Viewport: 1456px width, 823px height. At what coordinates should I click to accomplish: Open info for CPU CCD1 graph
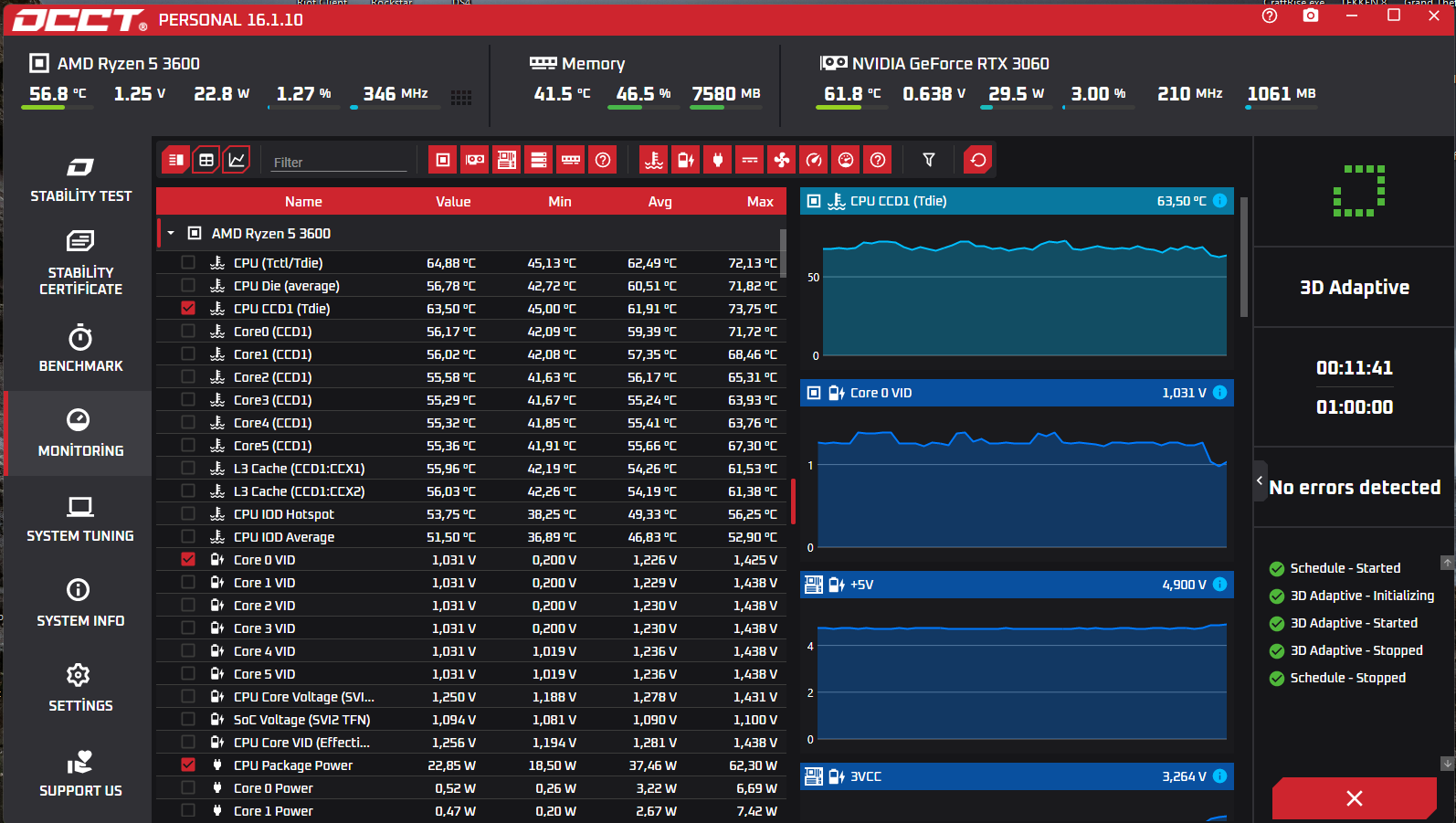tap(1219, 201)
